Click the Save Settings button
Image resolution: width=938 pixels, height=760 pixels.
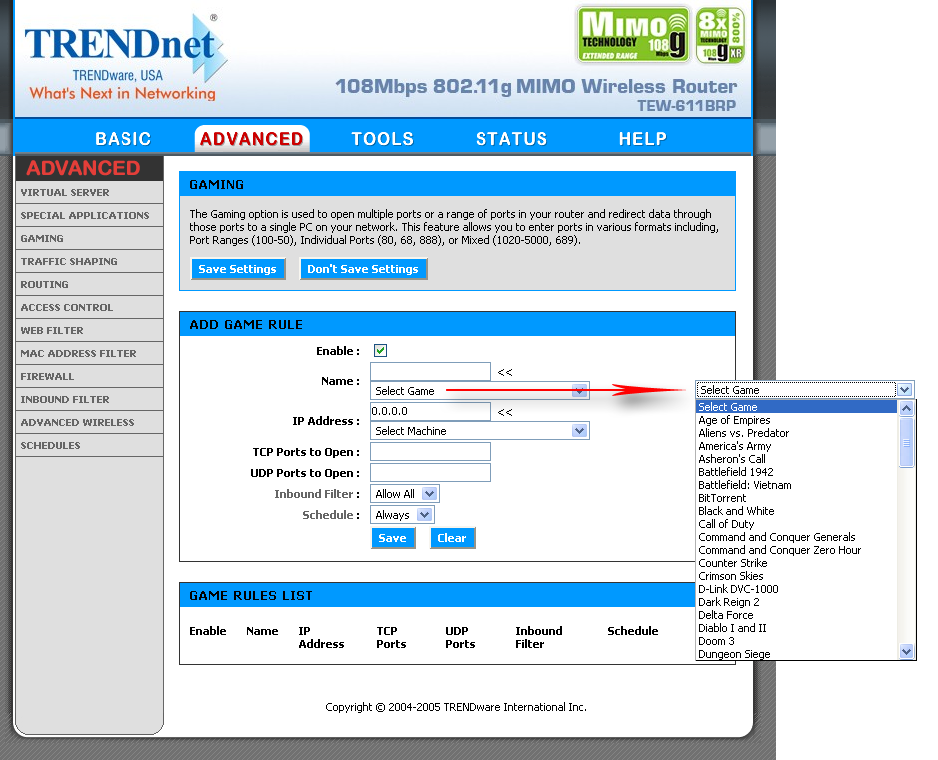(x=237, y=269)
